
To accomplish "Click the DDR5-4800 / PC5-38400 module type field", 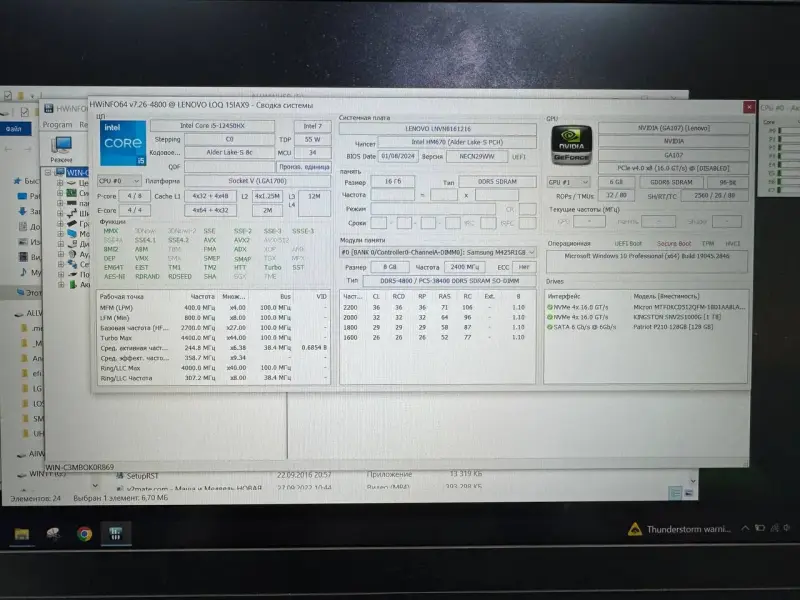I will tap(449, 281).
